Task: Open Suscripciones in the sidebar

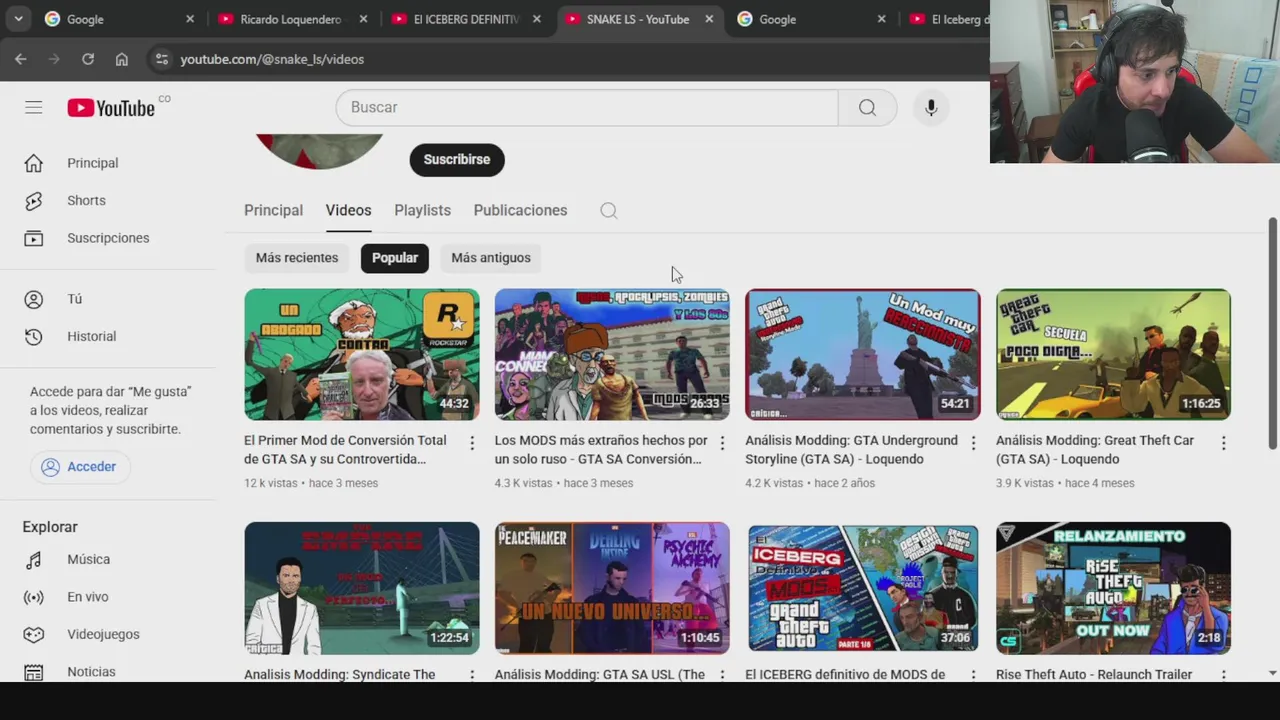Action: pos(108,238)
